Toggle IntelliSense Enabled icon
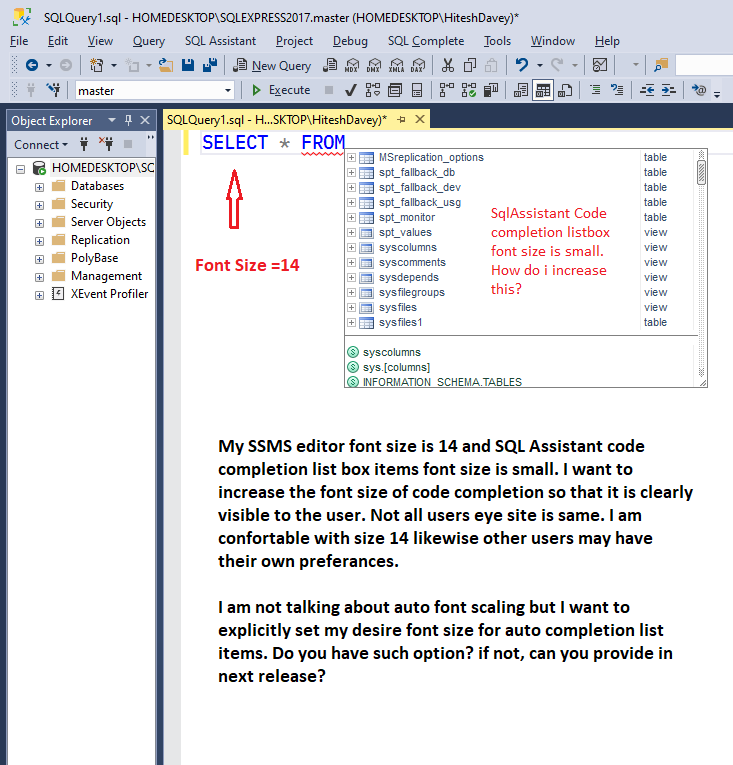 [417, 90]
